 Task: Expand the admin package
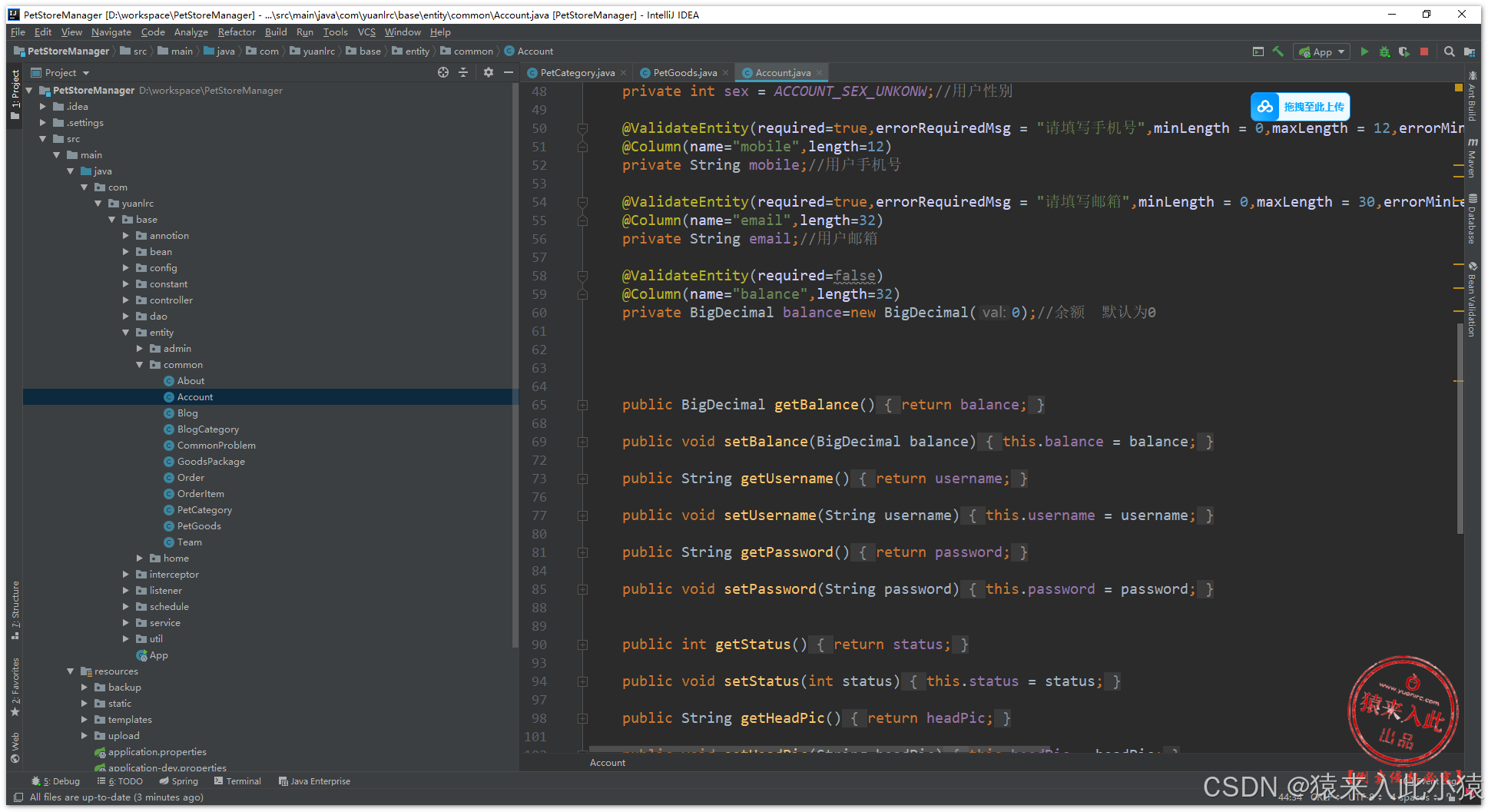point(140,349)
